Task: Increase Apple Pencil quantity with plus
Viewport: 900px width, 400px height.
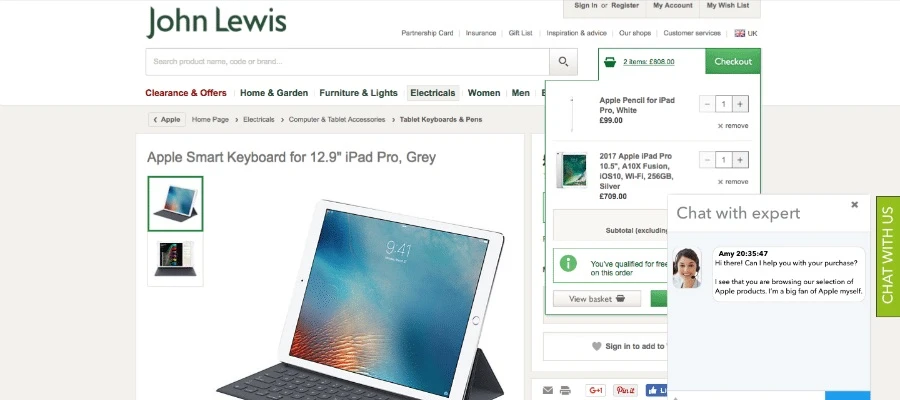Action: [x=740, y=104]
